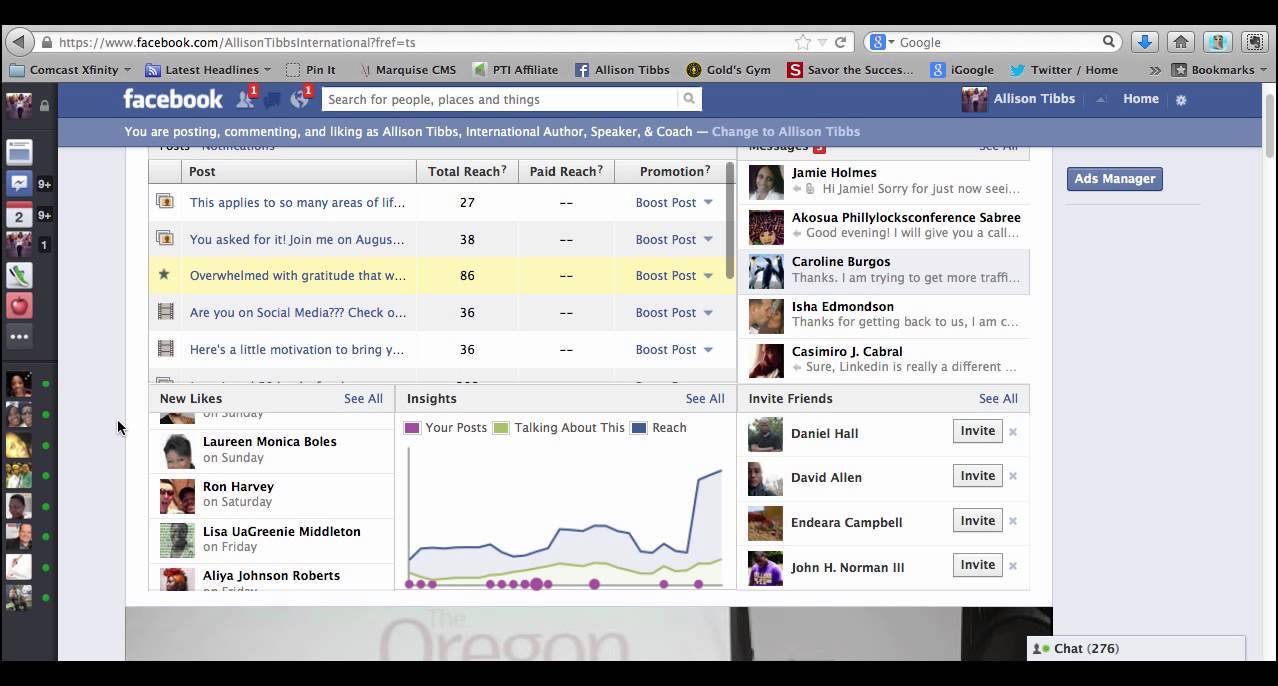This screenshot has width=1278, height=686.
Task: Open the globe notifications icon
Action: coord(299,99)
